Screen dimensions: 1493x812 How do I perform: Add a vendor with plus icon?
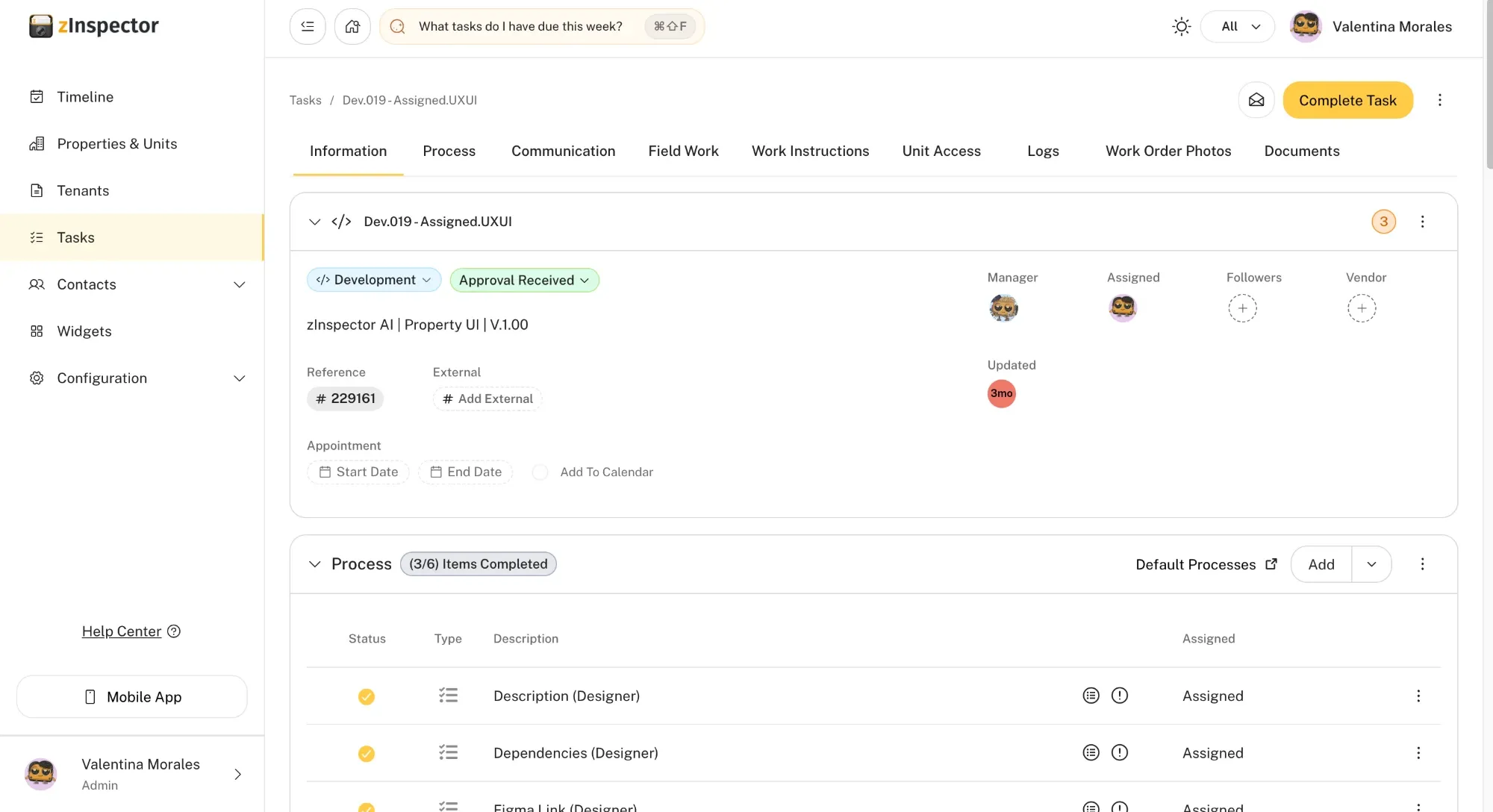coord(1362,308)
